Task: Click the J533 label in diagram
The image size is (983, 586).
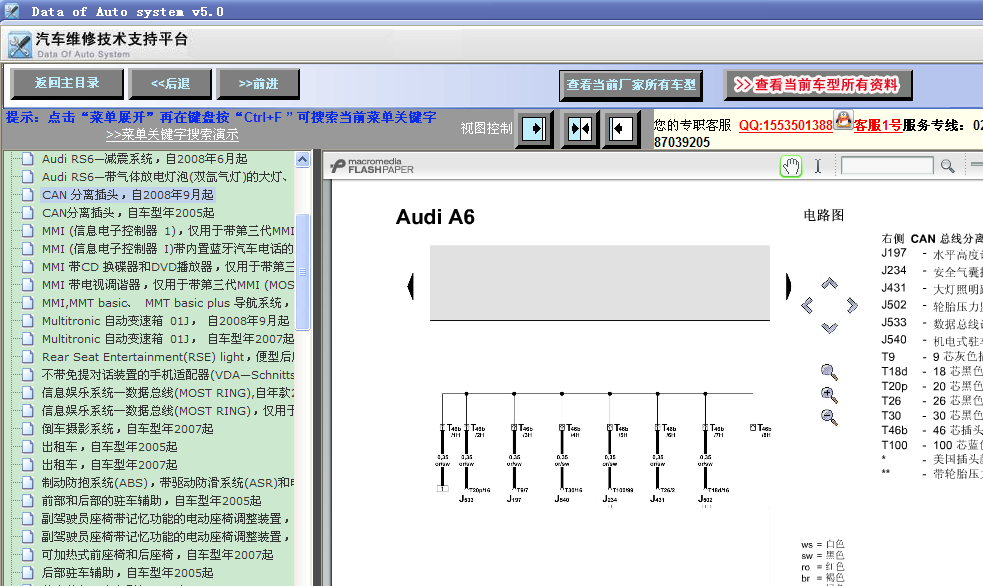Action: pyautogui.click(x=466, y=499)
